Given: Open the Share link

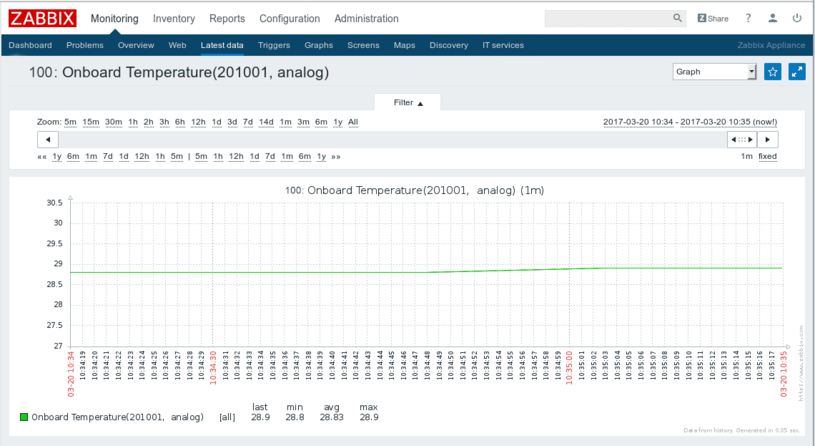Looking at the screenshot, I should tap(713, 18).
